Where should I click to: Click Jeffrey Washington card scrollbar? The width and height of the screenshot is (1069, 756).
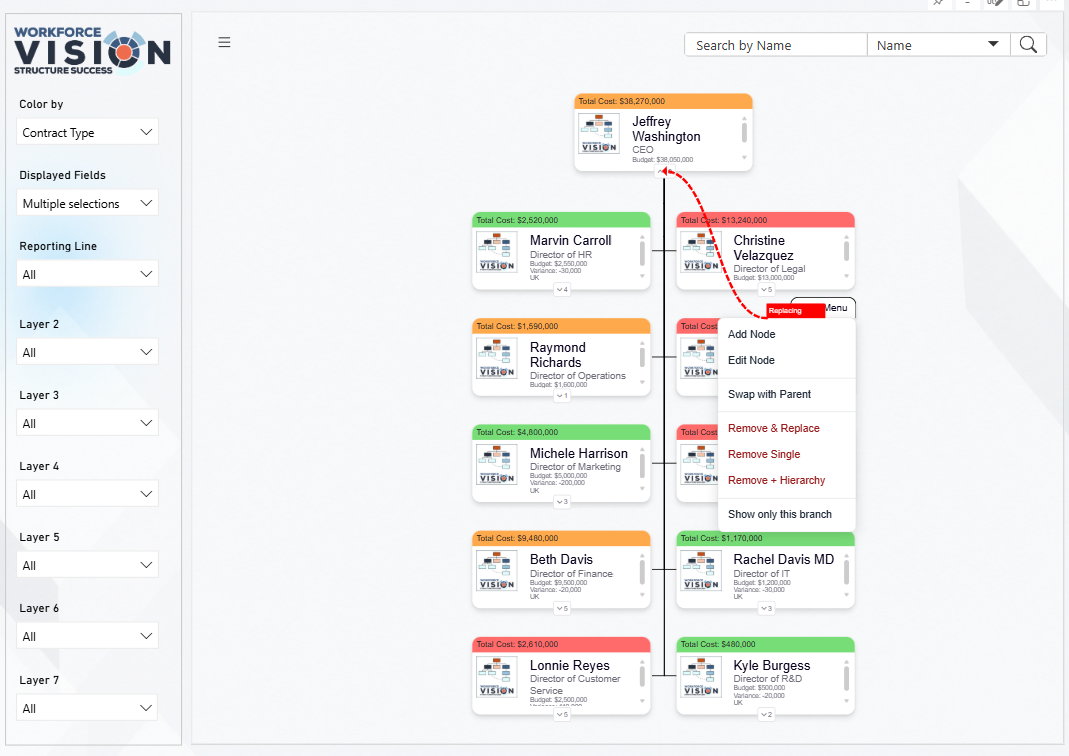tap(744, 132)
